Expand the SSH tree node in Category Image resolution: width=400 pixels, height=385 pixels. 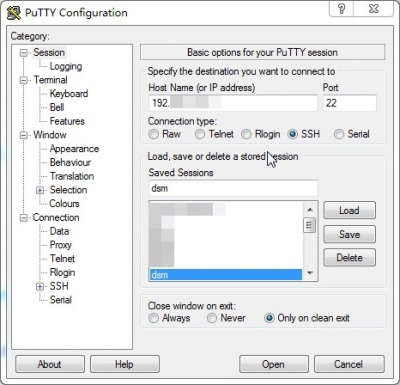[40, 287]
